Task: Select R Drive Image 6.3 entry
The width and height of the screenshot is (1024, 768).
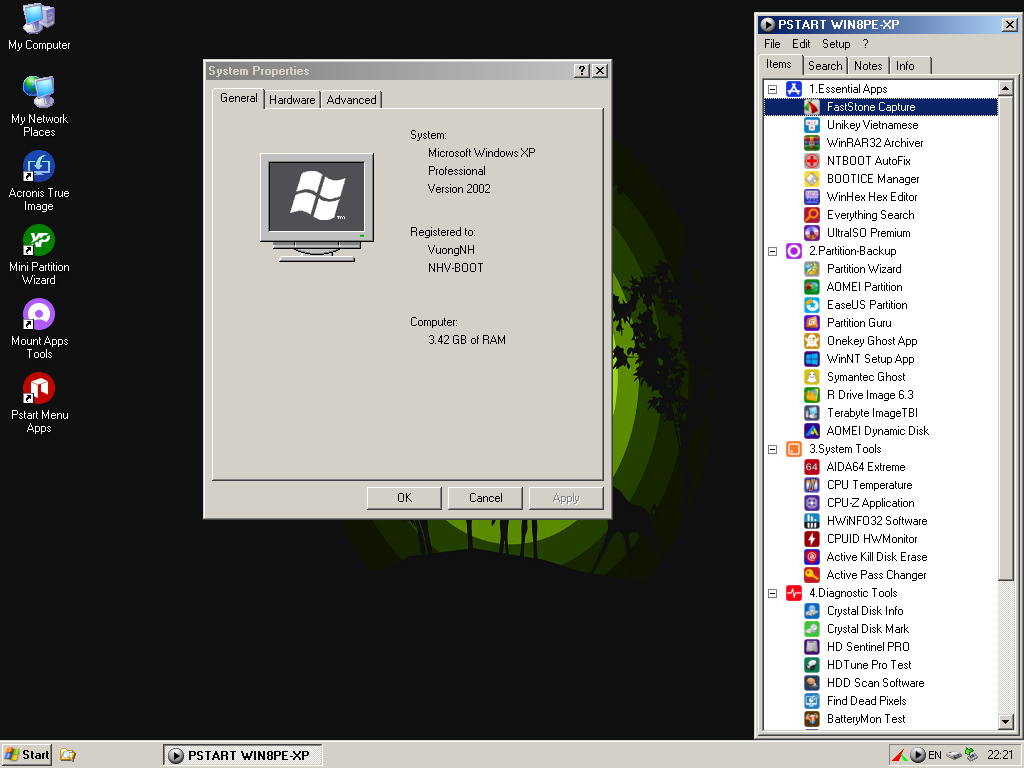Action: (869, 395)
